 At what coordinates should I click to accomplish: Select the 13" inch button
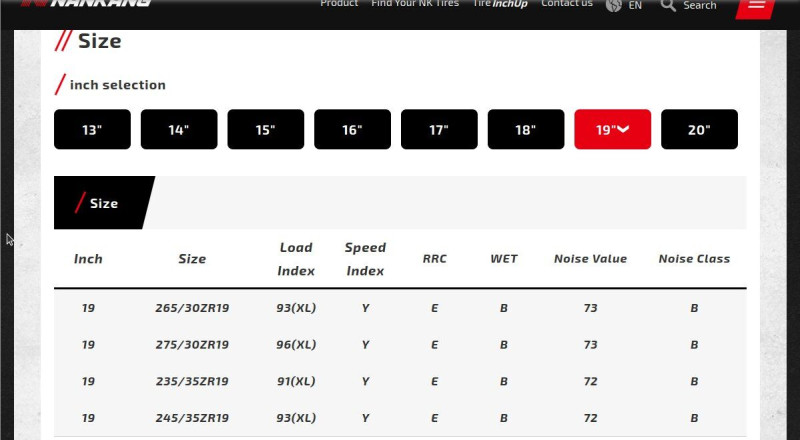(92, 129)
